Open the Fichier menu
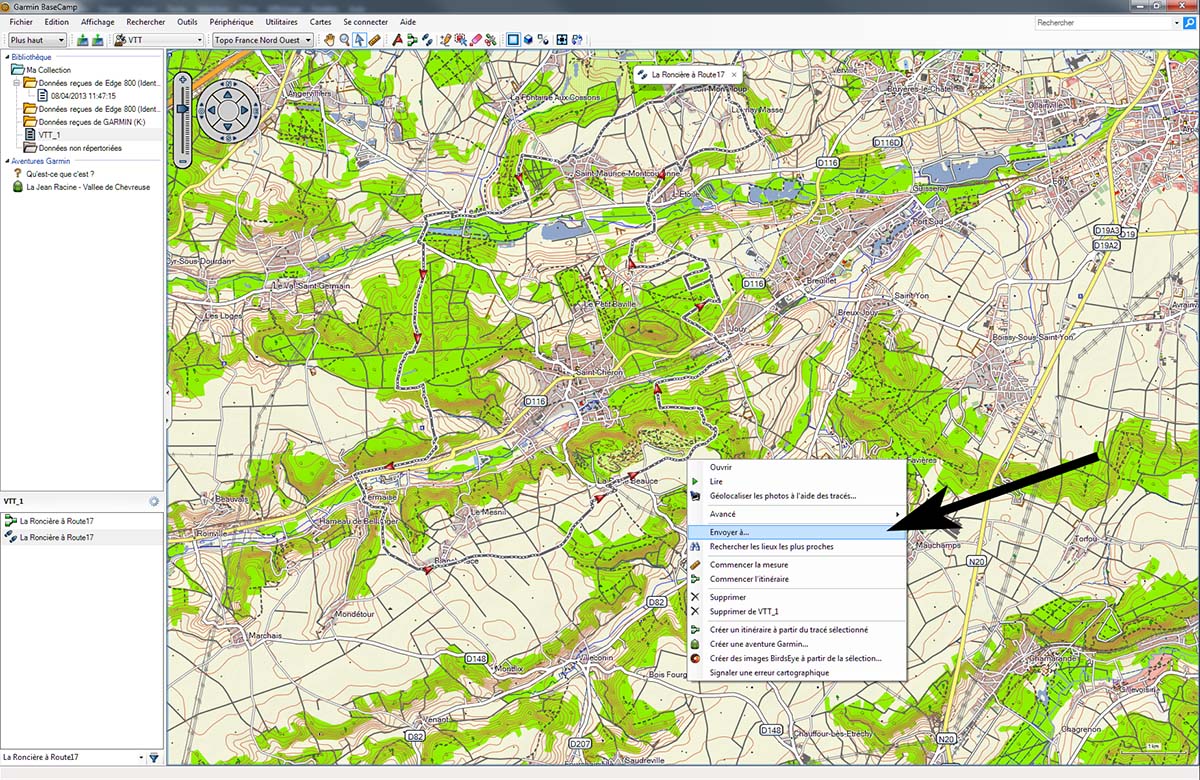1200x780 pixels. 21,22
